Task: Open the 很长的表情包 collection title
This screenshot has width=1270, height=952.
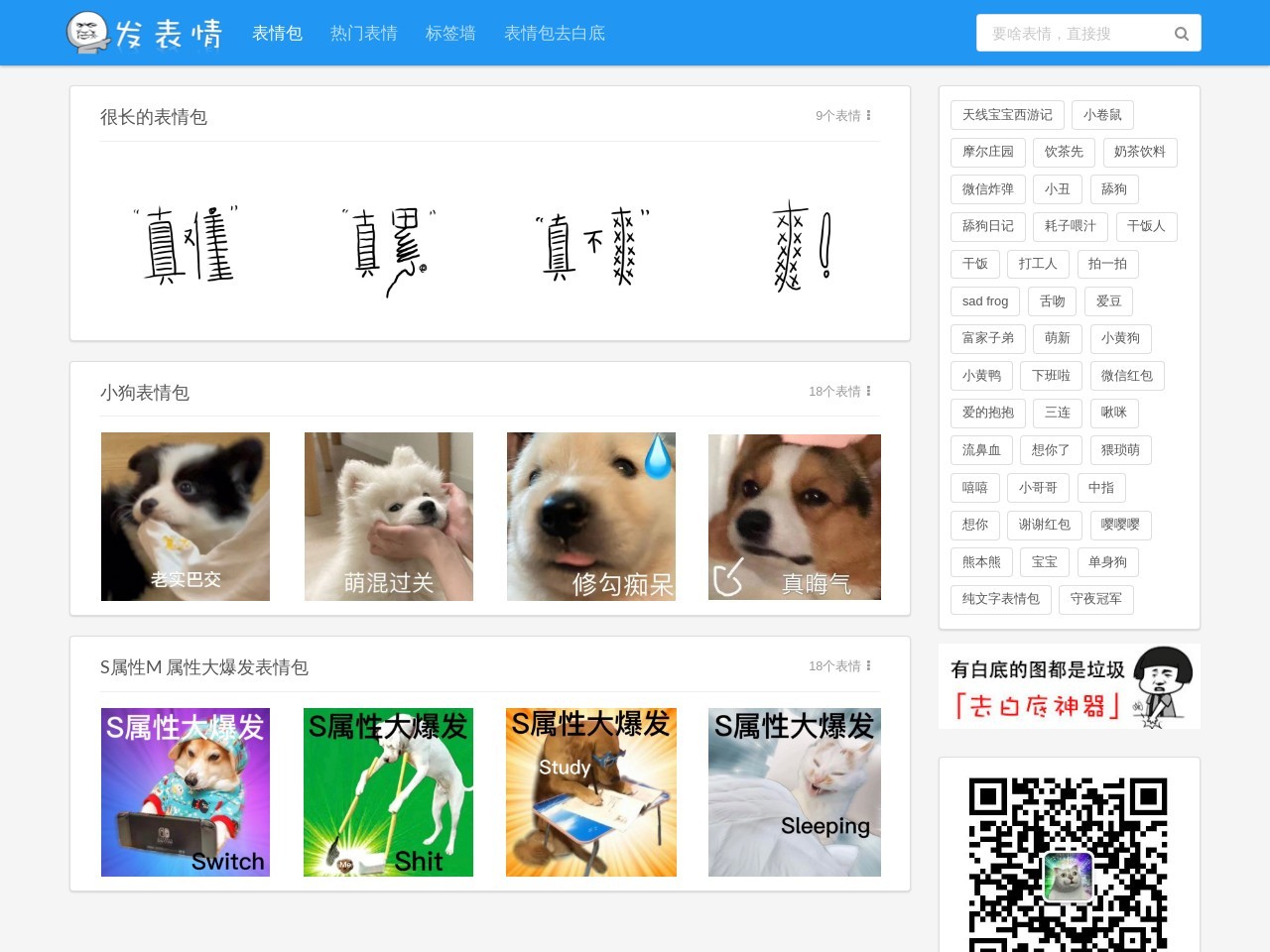Action: pos(154,117)
